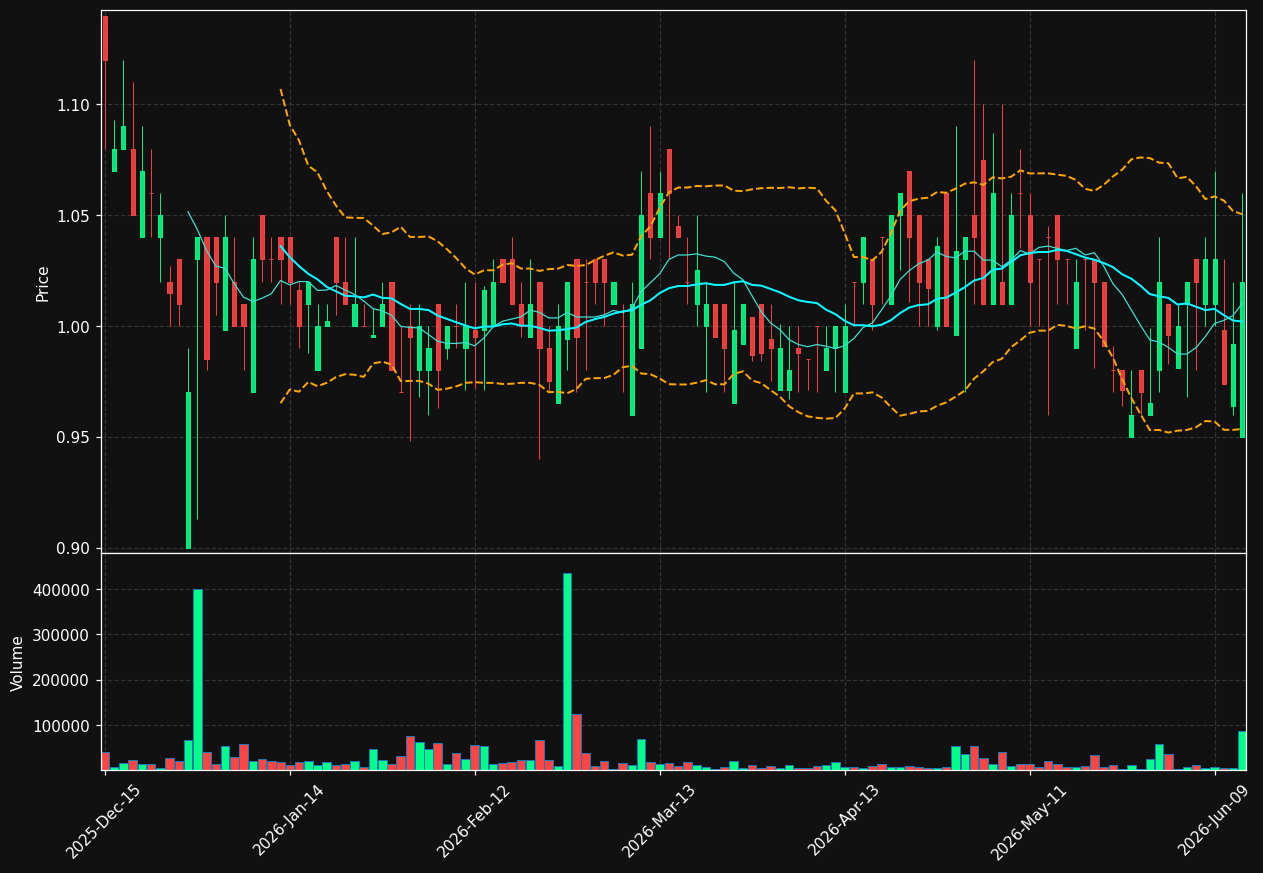Click the 1.00 price axis value
The image size is (1263, 873).
click(73, 327)
